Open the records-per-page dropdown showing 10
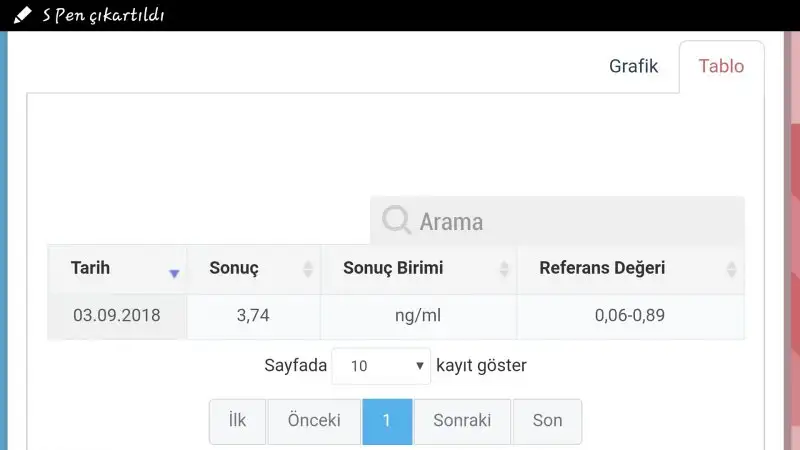The height and width of the screenshot is (450, 800). point(380,366)
